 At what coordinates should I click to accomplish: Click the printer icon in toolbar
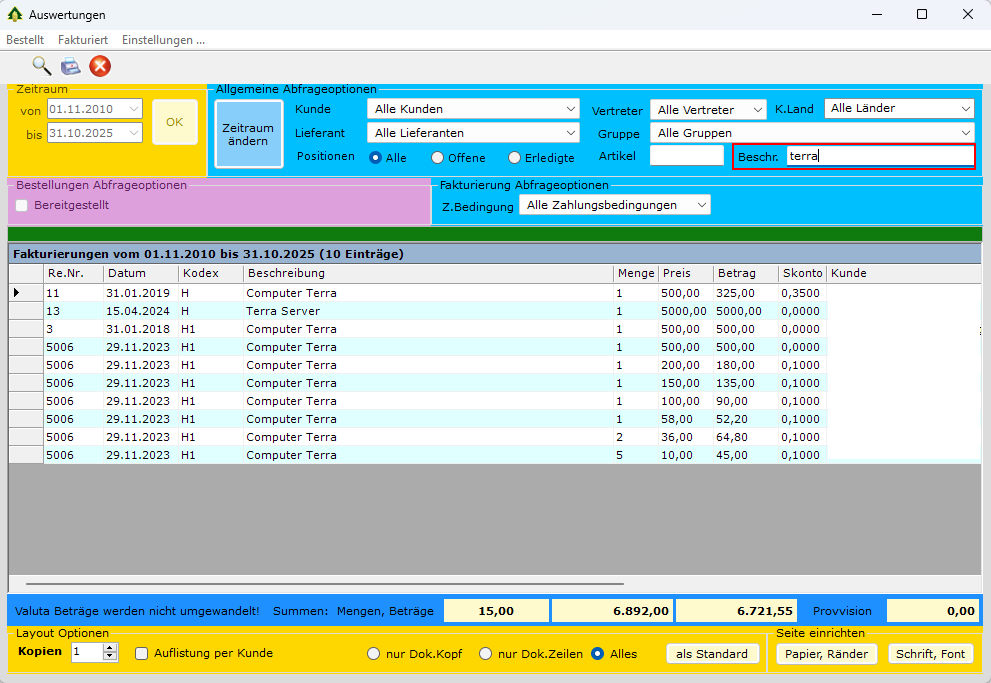coord(70,66)
